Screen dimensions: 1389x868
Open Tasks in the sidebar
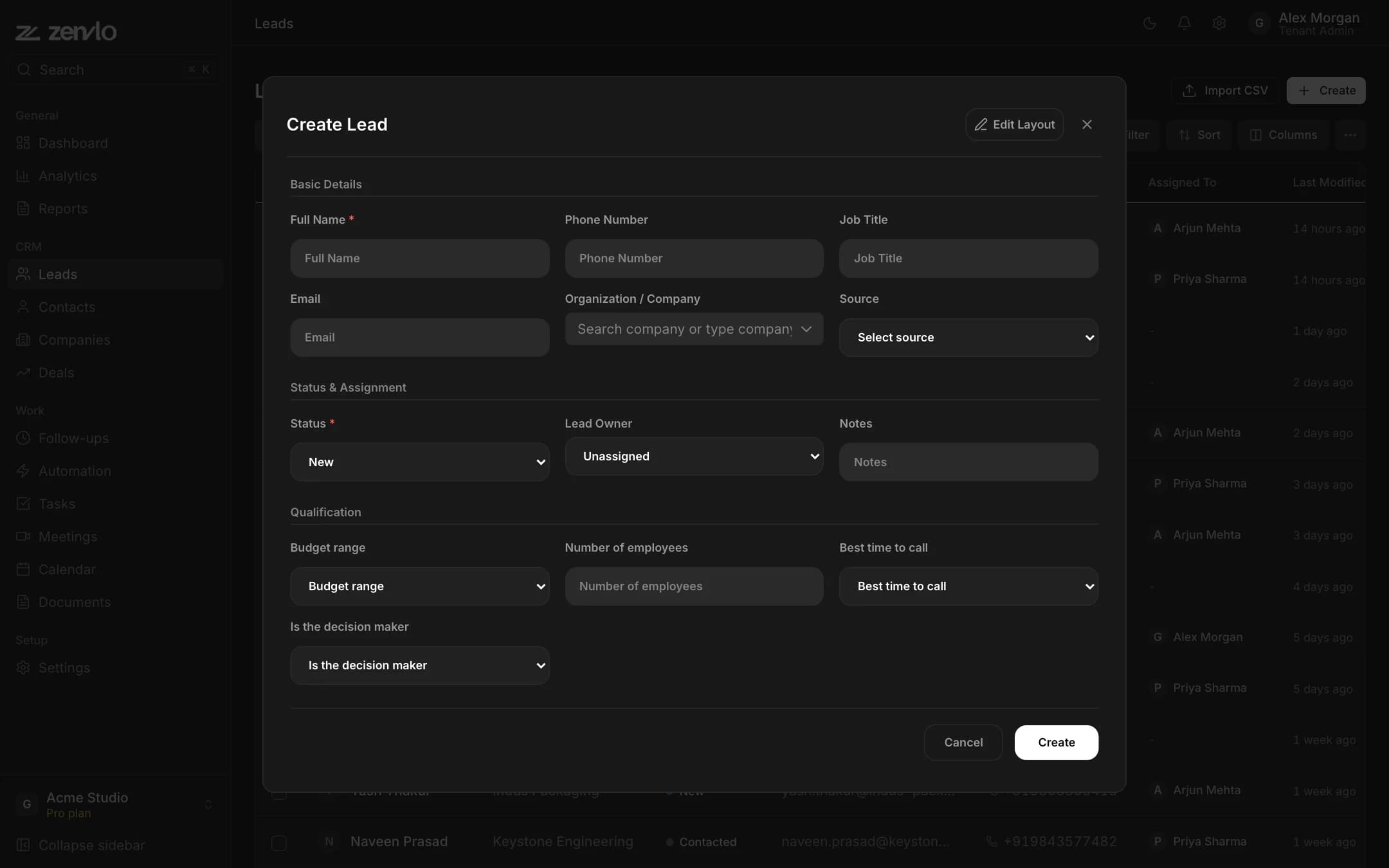pos(116,503)
